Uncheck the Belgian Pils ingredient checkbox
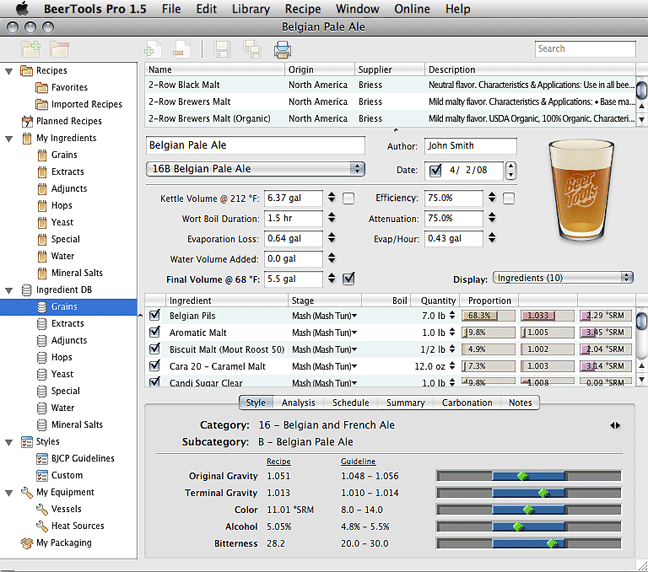 tap(154, 316)
